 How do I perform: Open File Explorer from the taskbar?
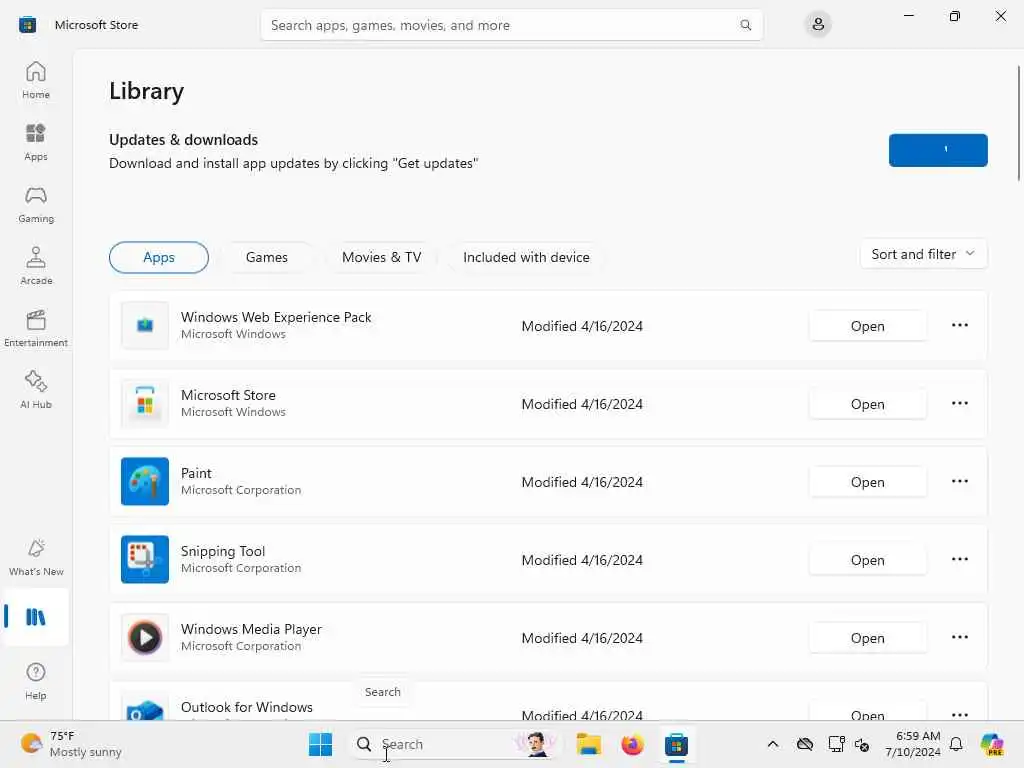click(x=588, y=744)
